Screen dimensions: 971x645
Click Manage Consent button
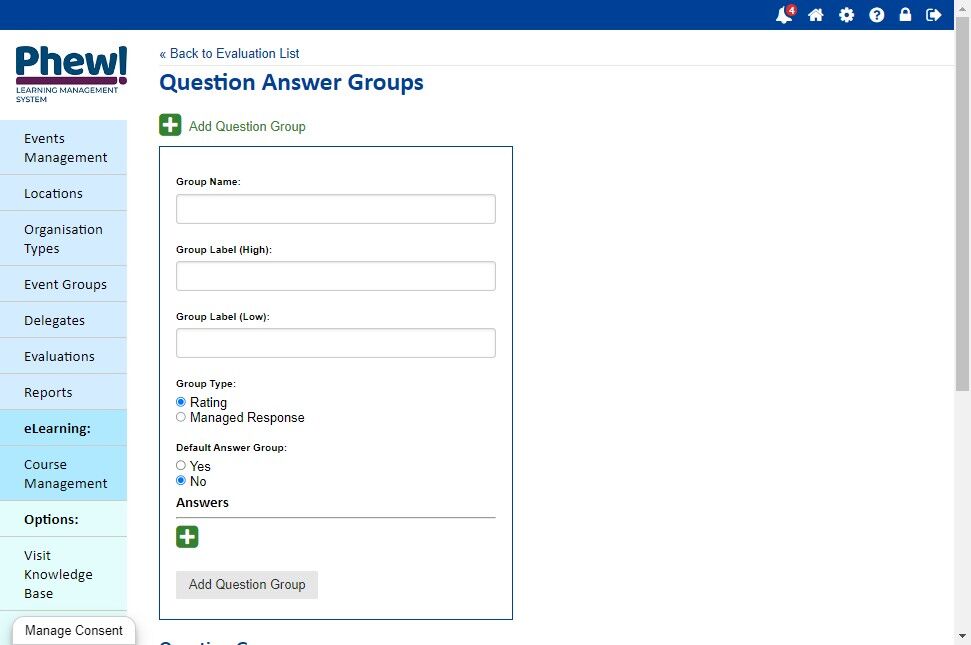pos(74,631)
